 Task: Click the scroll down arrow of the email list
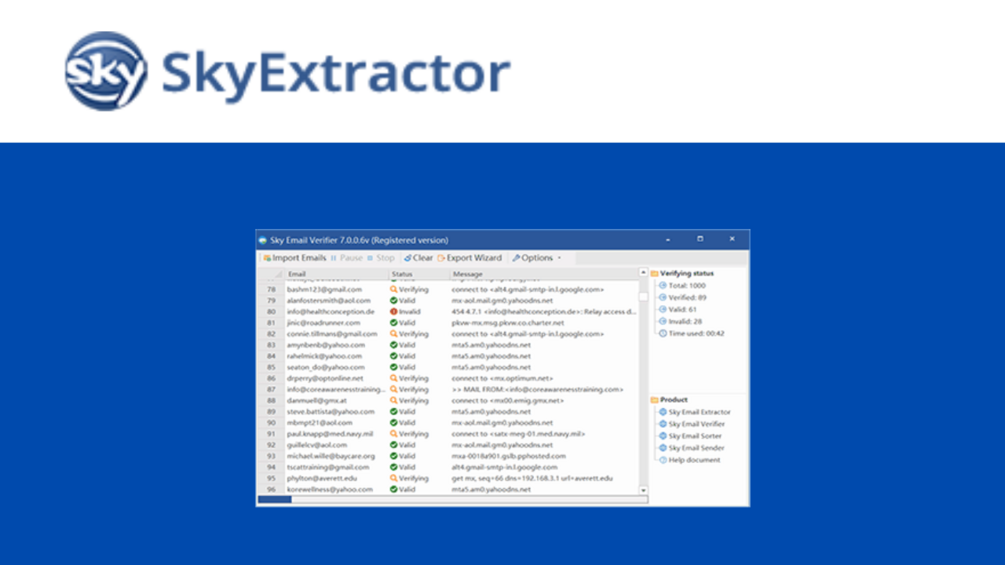point(643,490)
